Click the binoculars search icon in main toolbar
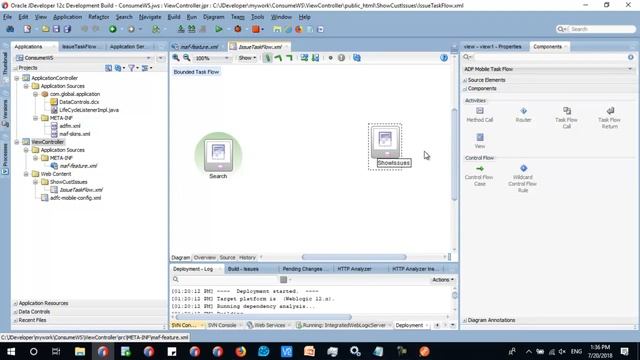640x360 pixels. point(10,29)
